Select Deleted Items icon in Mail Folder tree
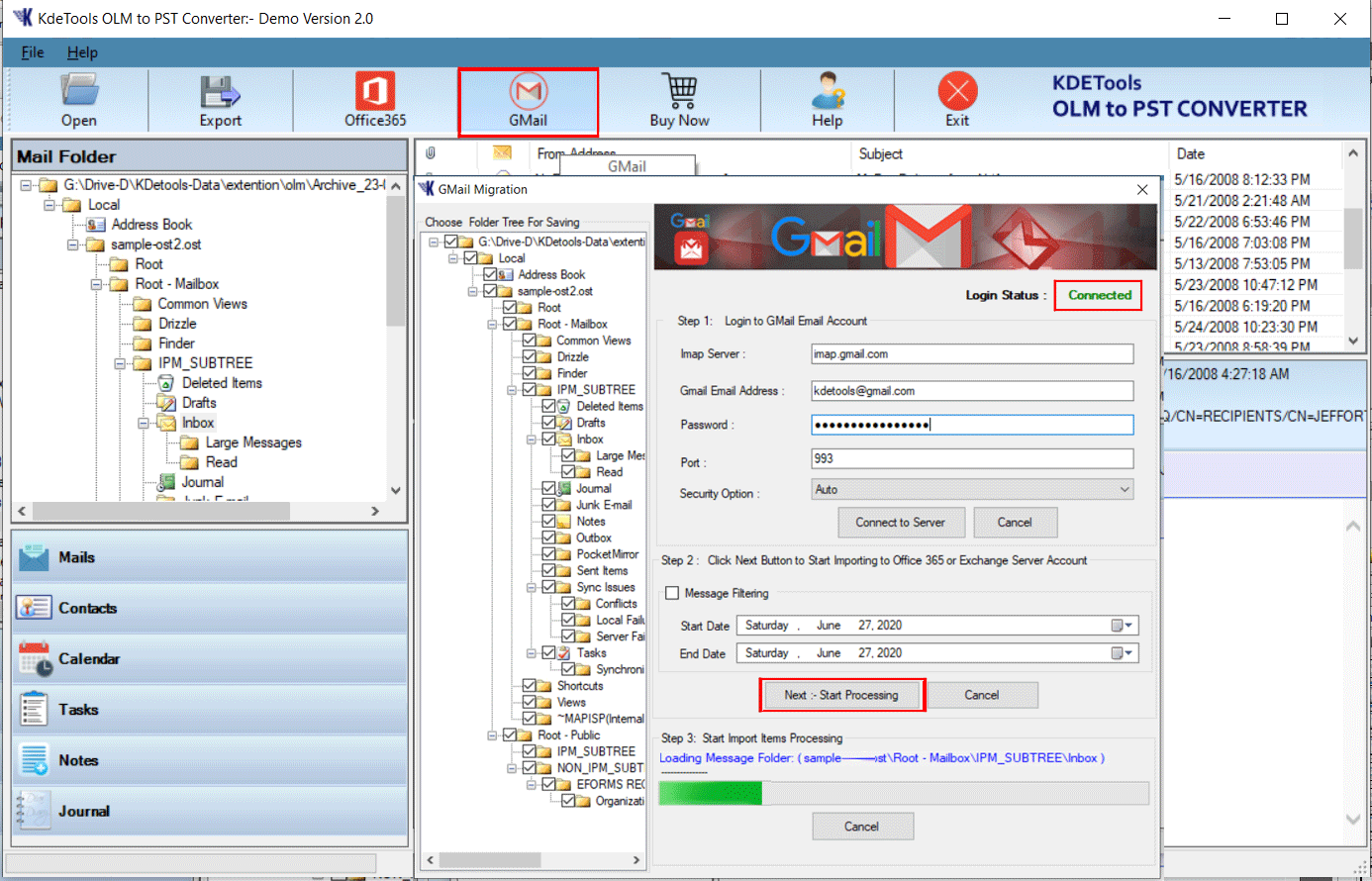This screenshot has height=881, width=1372. coord(166,383)
